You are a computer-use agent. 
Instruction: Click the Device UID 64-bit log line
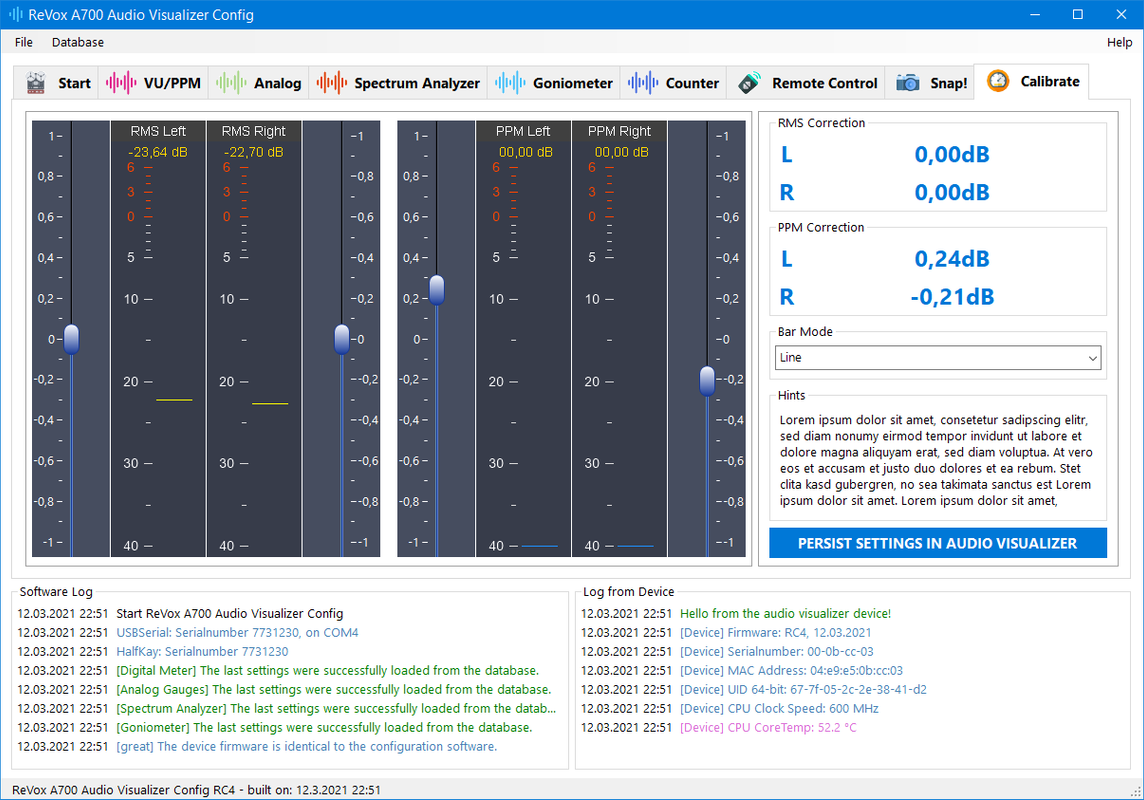click(x=803, y=690)
